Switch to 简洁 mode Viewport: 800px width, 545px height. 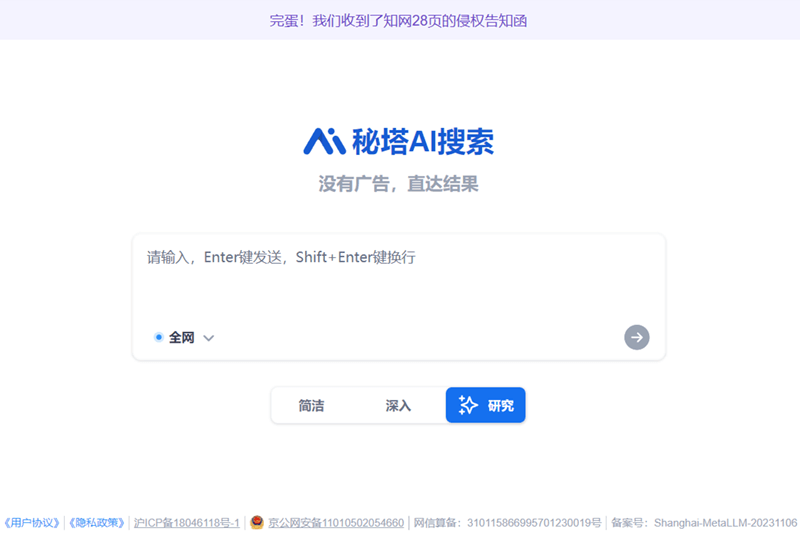tap(311, 405)
